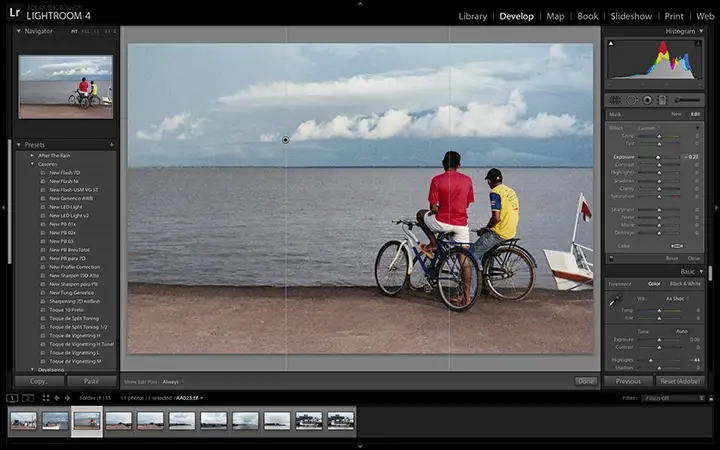Activate the Red Eye Correction tool

(647, 100)
